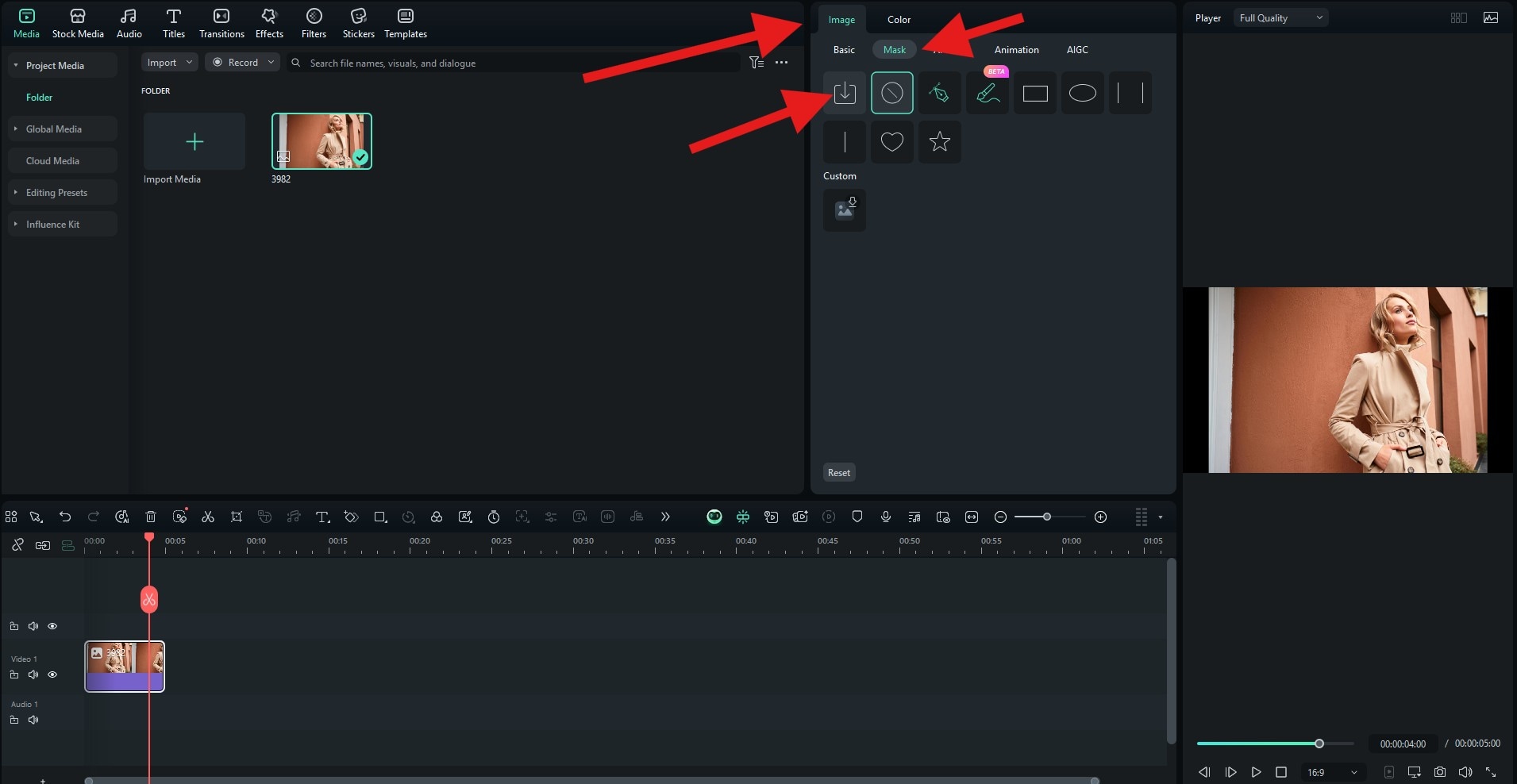Click the timeline zoom out minus icon

(x=1001, y=517)
